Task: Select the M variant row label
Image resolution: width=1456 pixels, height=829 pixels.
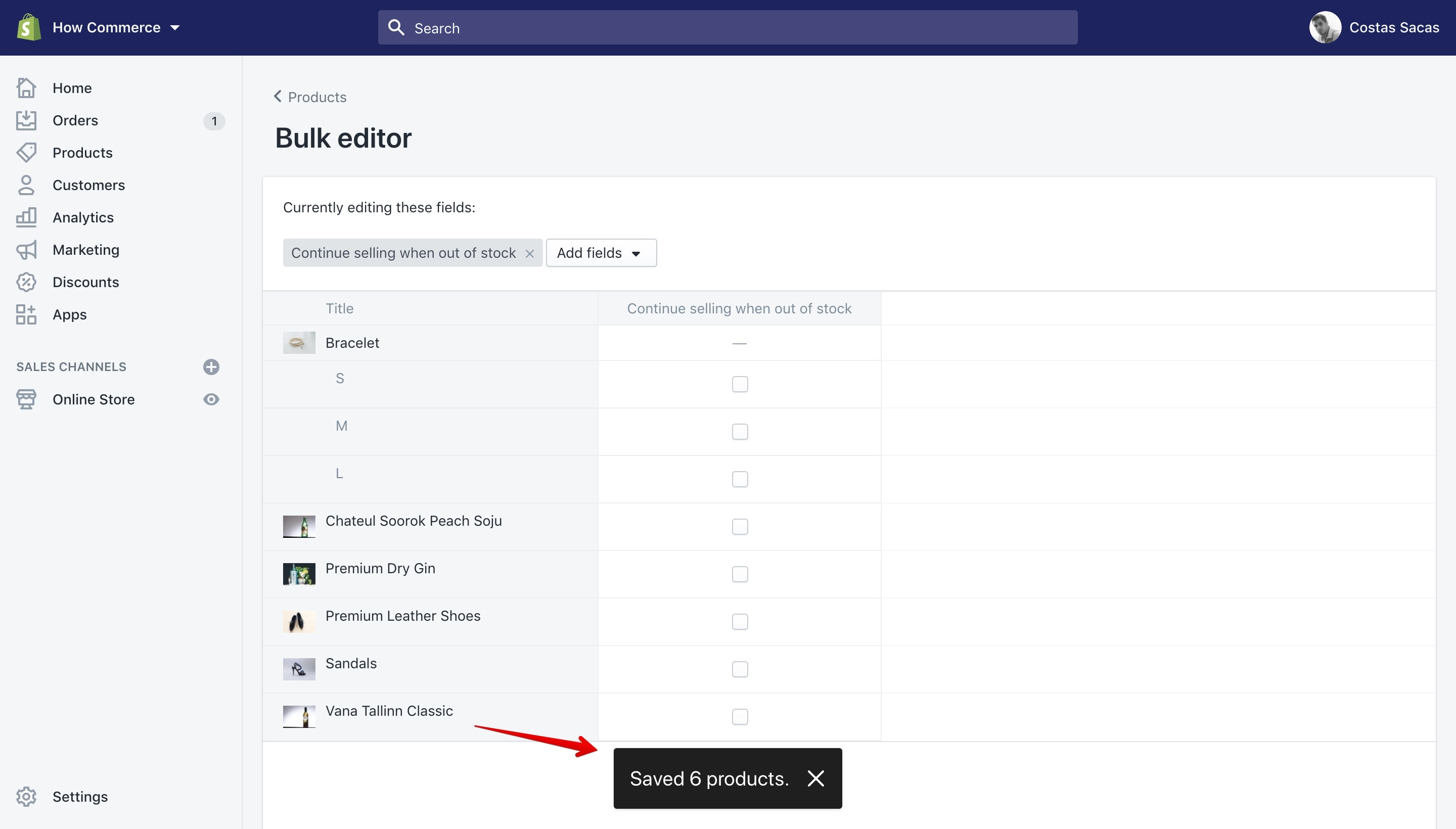Action: [x=342, y=426]
